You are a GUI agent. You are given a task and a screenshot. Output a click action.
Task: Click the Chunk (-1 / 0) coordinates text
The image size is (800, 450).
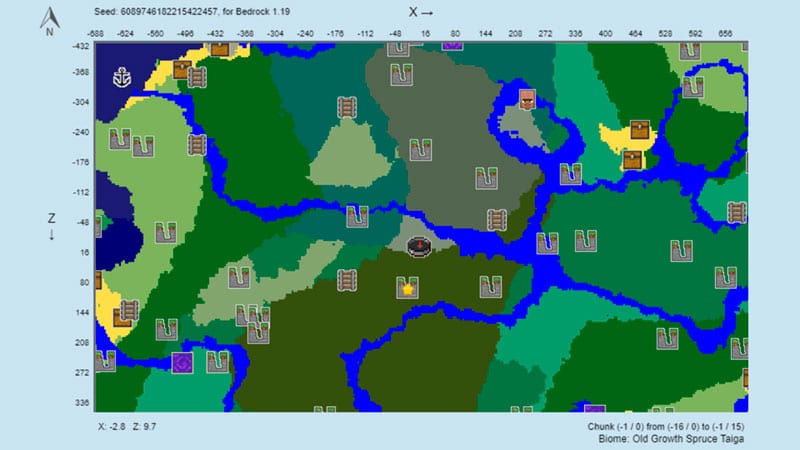pyautogui.click(x=666, y=427)
